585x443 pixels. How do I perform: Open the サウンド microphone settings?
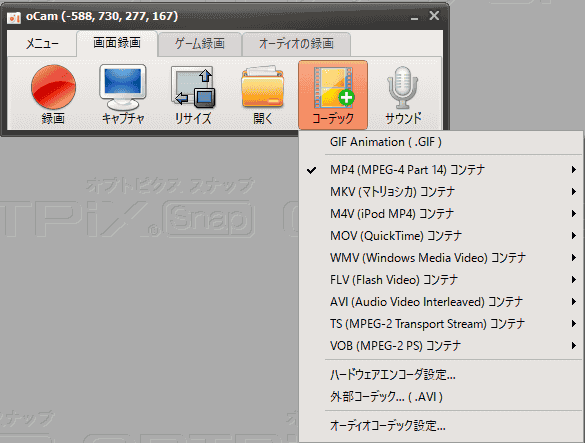[x=403, y=95]
